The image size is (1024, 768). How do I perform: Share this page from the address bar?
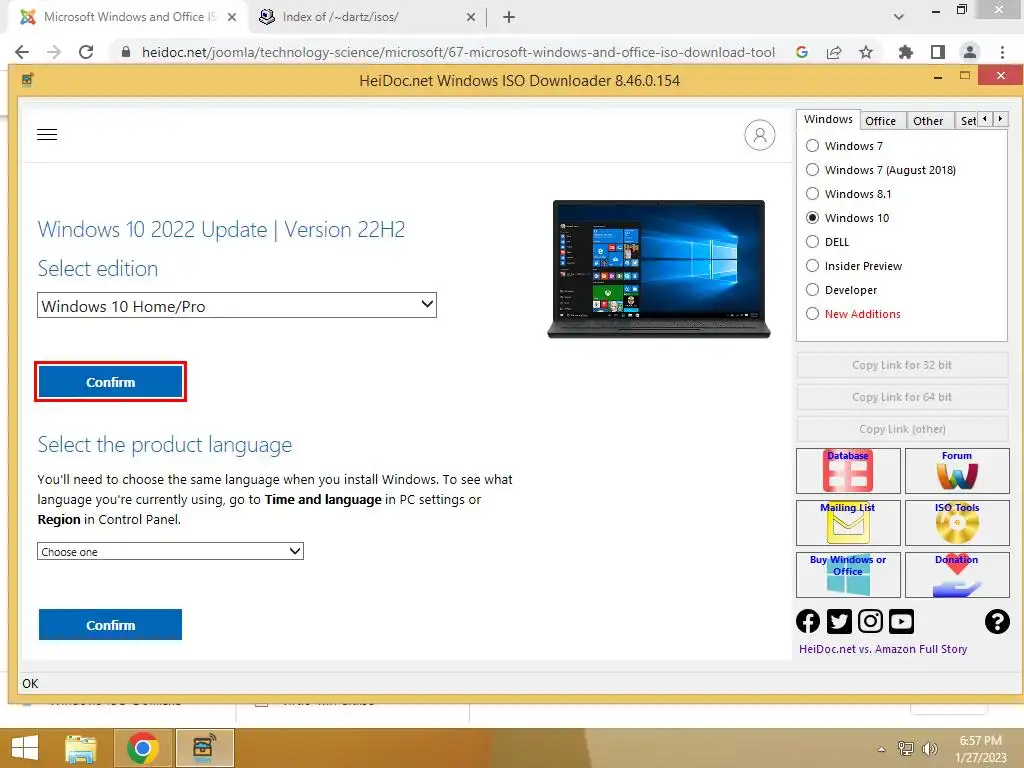coord(834,52)
